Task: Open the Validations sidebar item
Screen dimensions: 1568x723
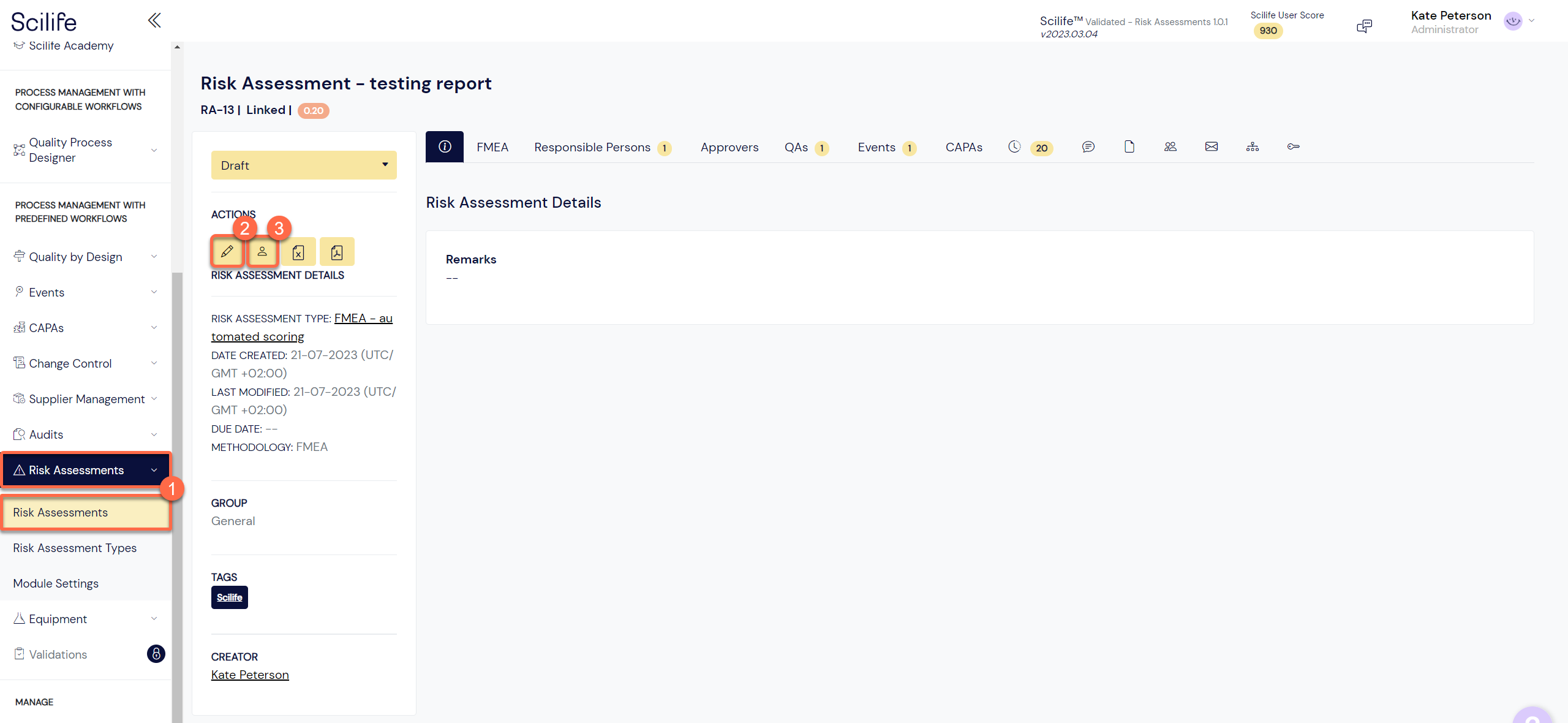Action: pos(58,654)
